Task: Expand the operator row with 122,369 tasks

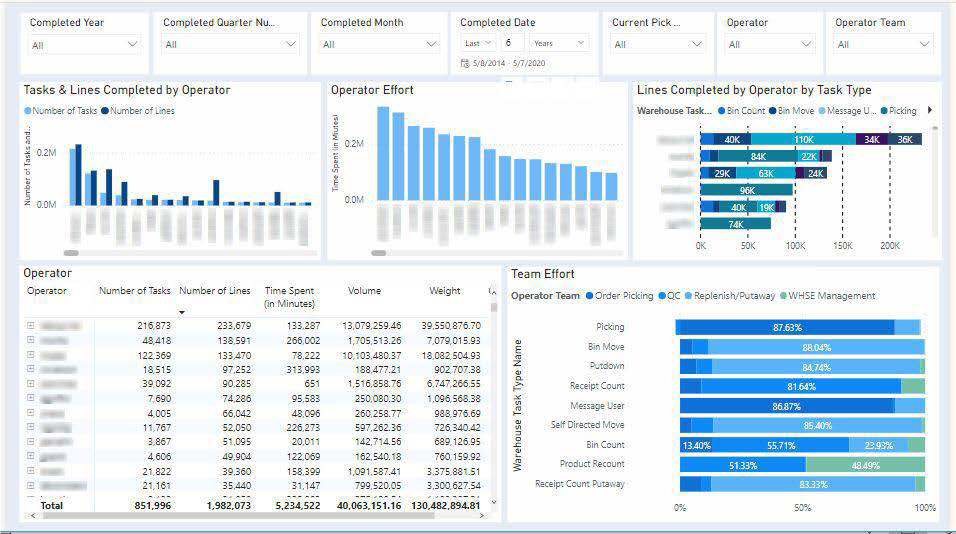Action: click(x=30, y=354)
